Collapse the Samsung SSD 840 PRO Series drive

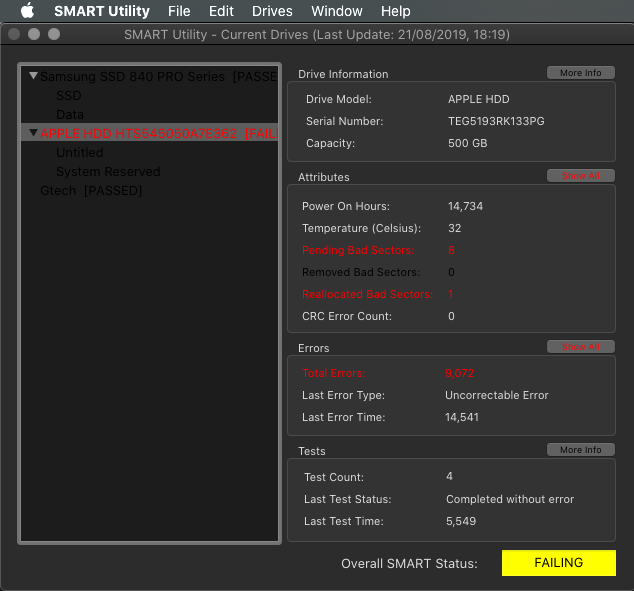pyautogui.click(x=34, y=76)
